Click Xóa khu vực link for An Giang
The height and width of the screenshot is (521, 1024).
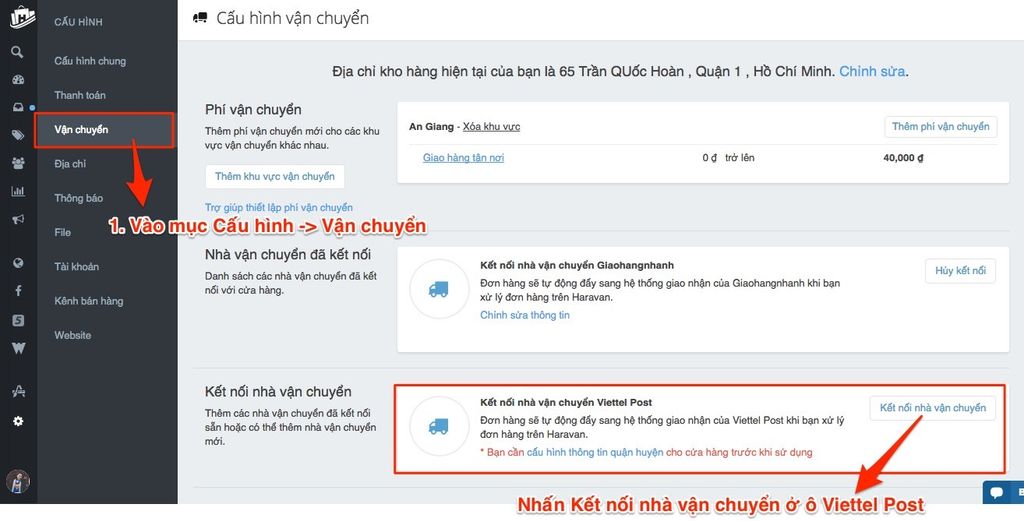point(491,127)
